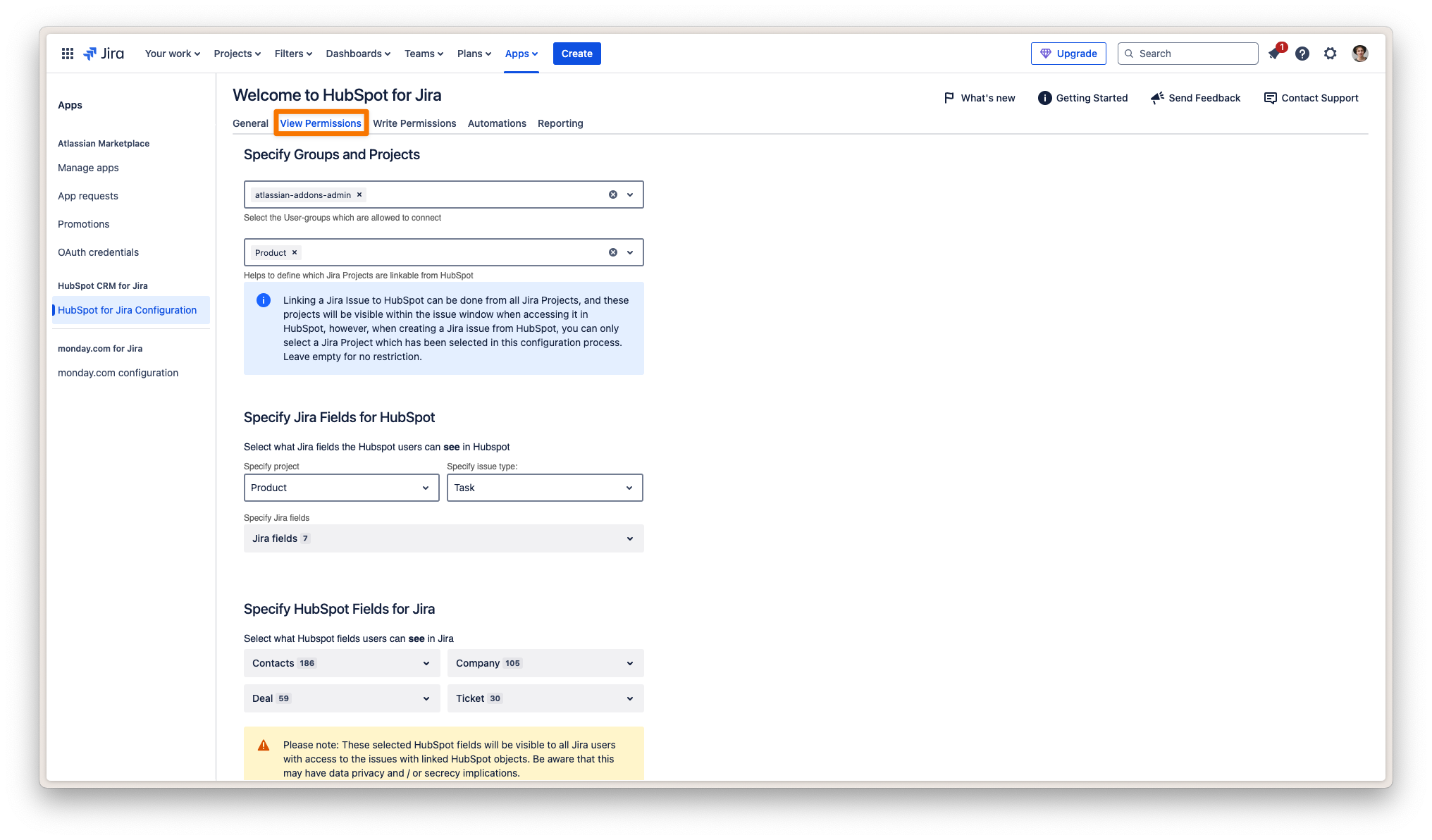Click the search magnifier icon
1432x840 pixels.
tap(1129, 54)
